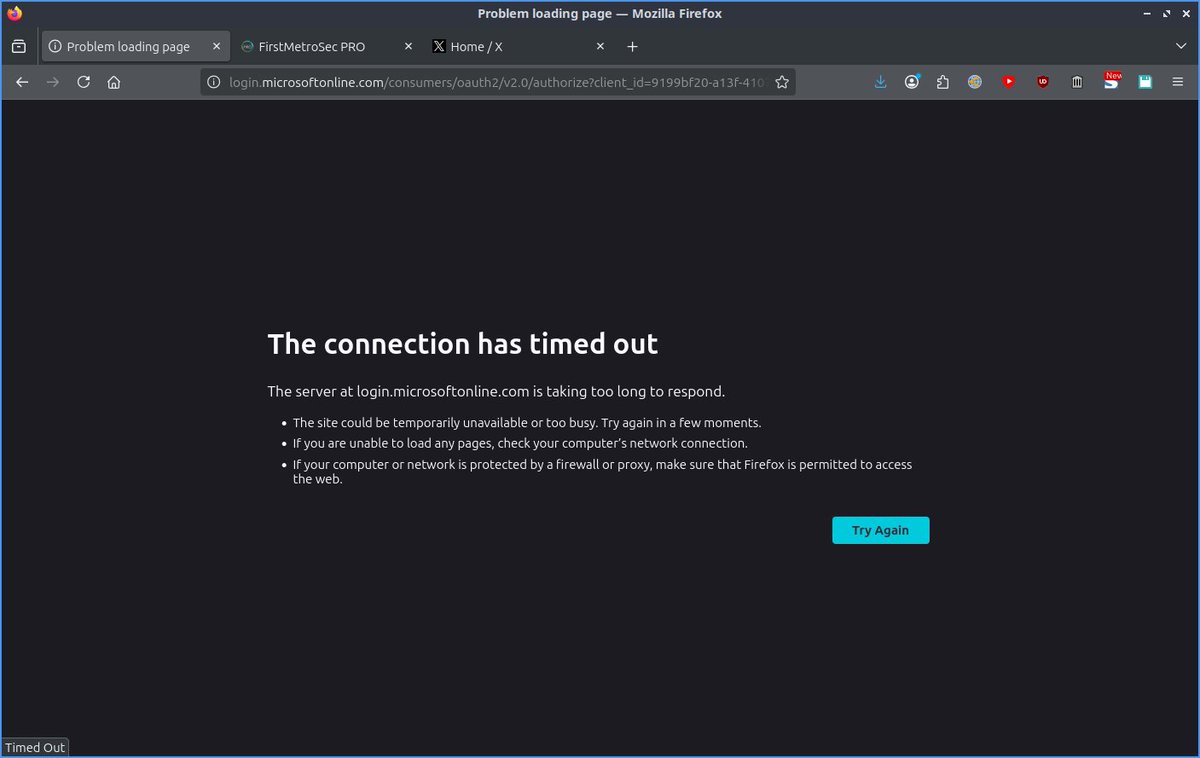This screenshot has height=758, width=1200.
Task: Open the Firefox View button at tab bar left
Action: pos(18,46)
